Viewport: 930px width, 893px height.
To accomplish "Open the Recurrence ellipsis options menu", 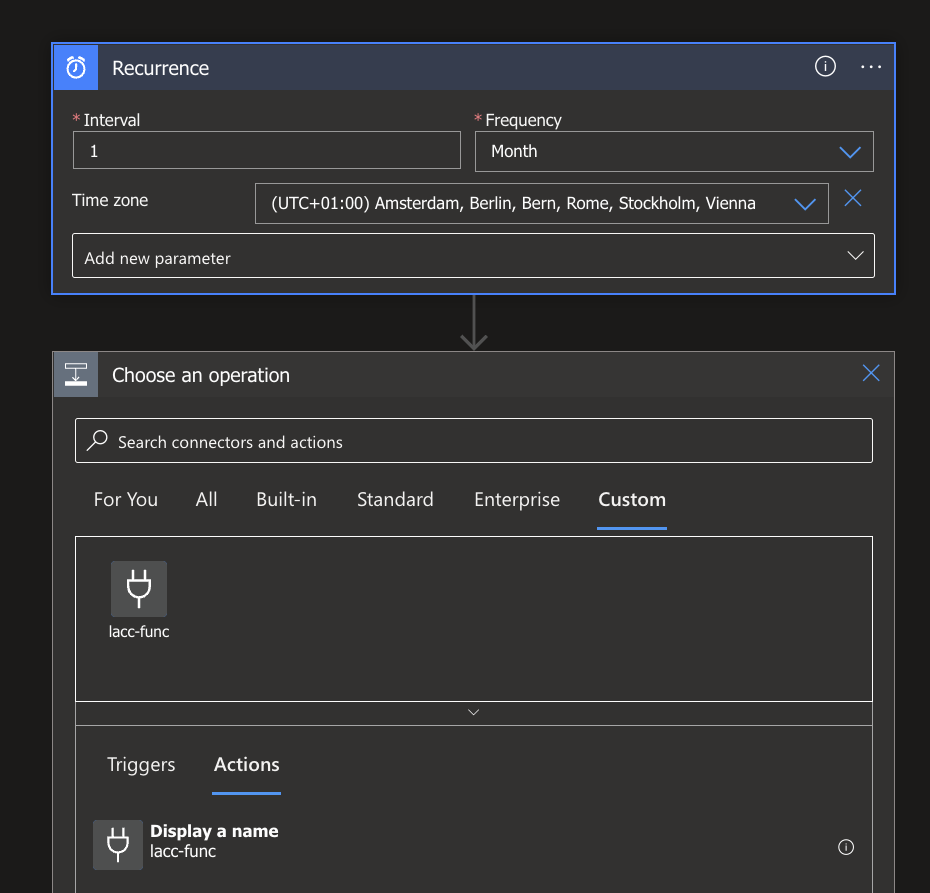I will (x=871, y=67).
